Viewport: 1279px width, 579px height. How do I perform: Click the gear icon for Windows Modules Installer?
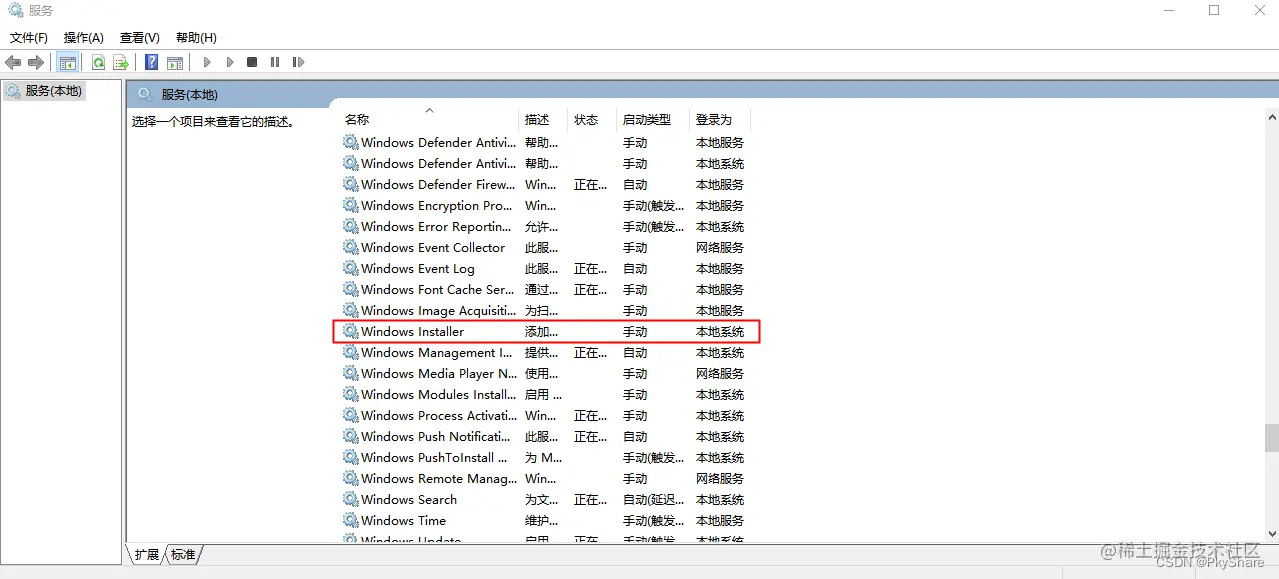pos(350,394)
